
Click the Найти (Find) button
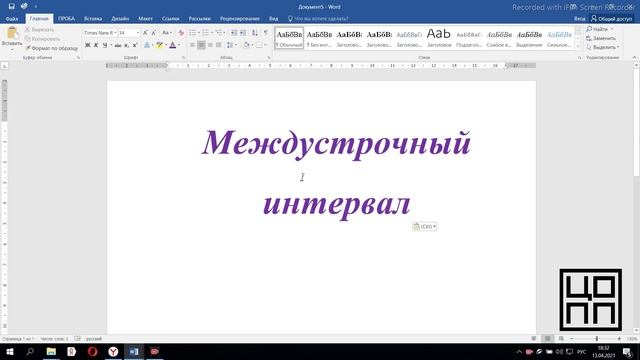(x=600, y=29)
